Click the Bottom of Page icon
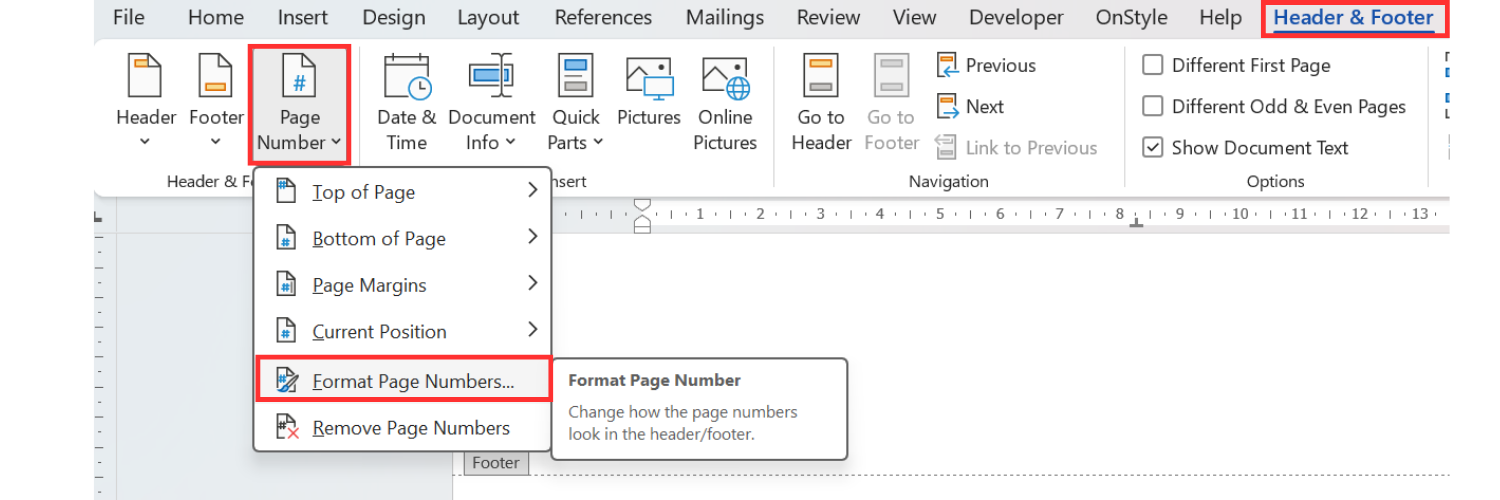This screenshot has height=500, width=1500. click(287, 238)
